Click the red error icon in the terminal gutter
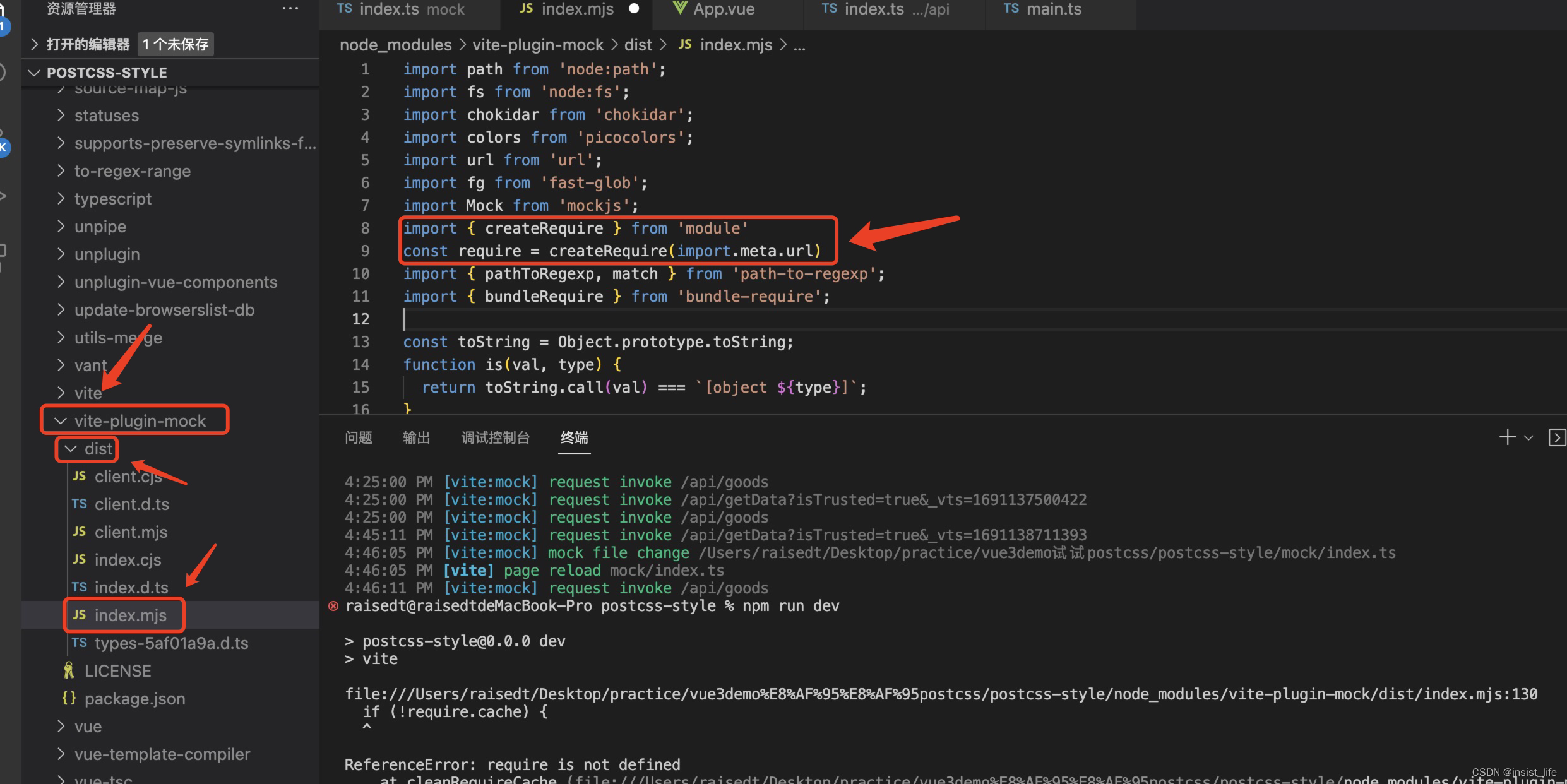1567x784 pixels. (333, 607)
